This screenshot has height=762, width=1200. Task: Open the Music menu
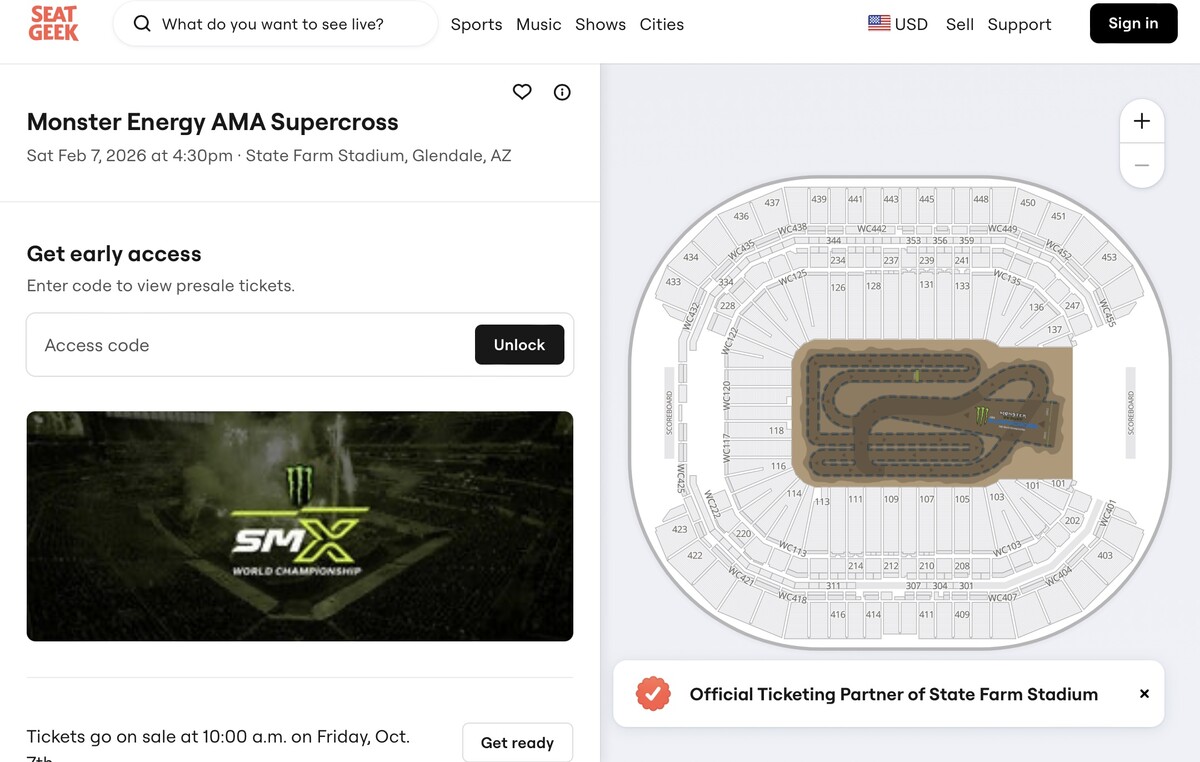point(538,24)
